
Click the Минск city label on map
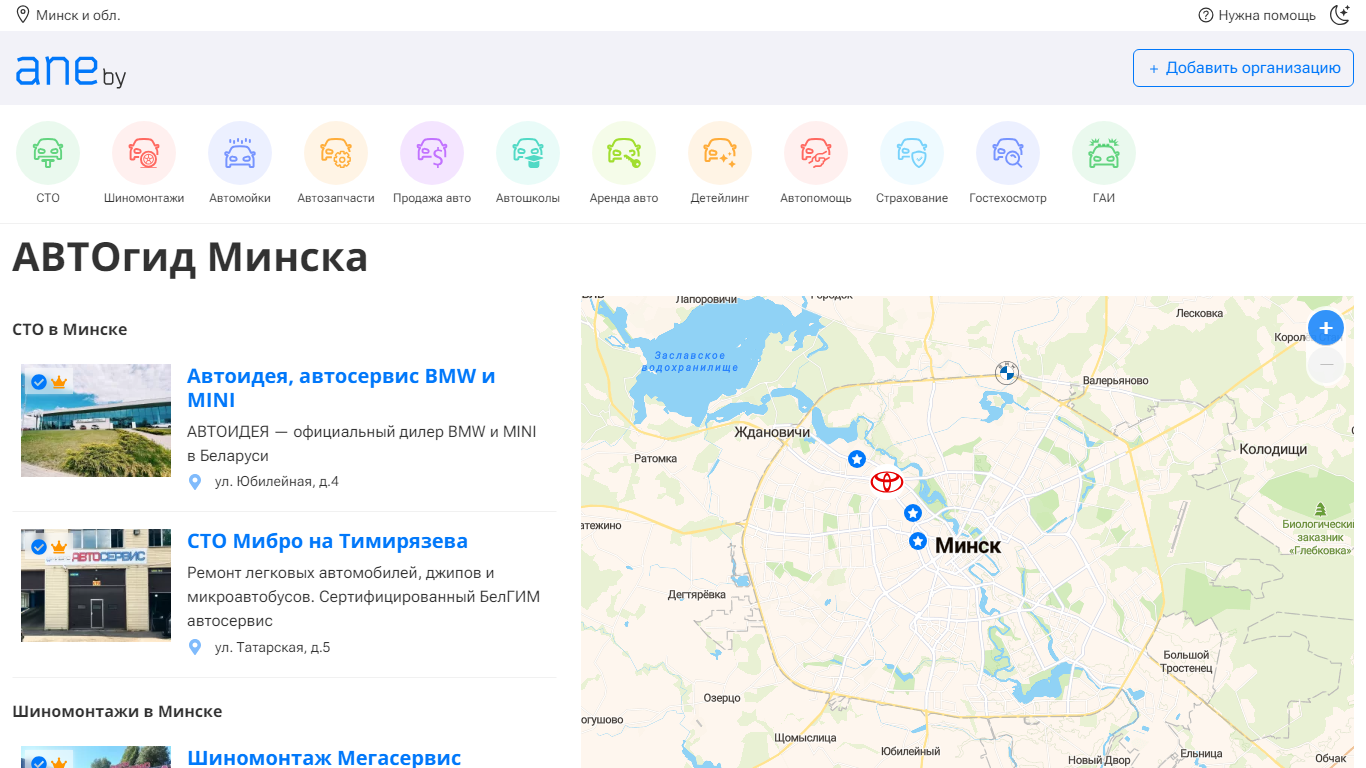(x=967, y=545)
